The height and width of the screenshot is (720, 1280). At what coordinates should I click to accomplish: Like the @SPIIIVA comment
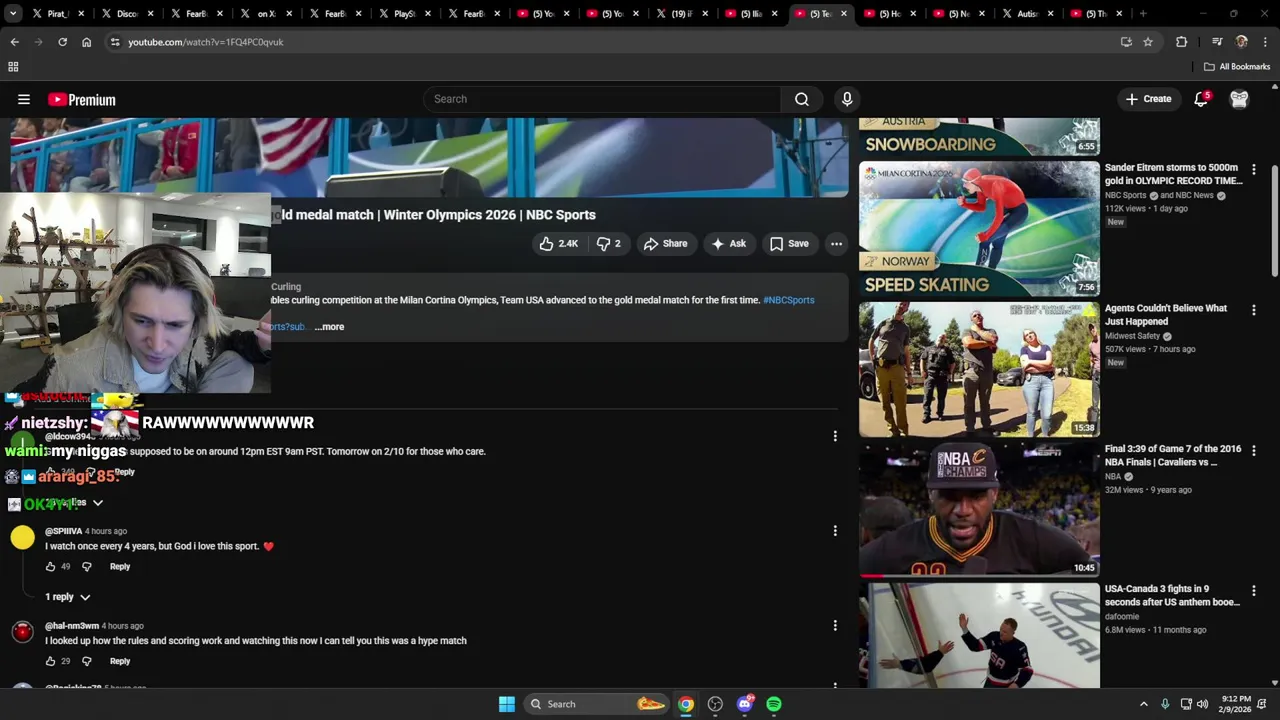(x=50, y=566)
